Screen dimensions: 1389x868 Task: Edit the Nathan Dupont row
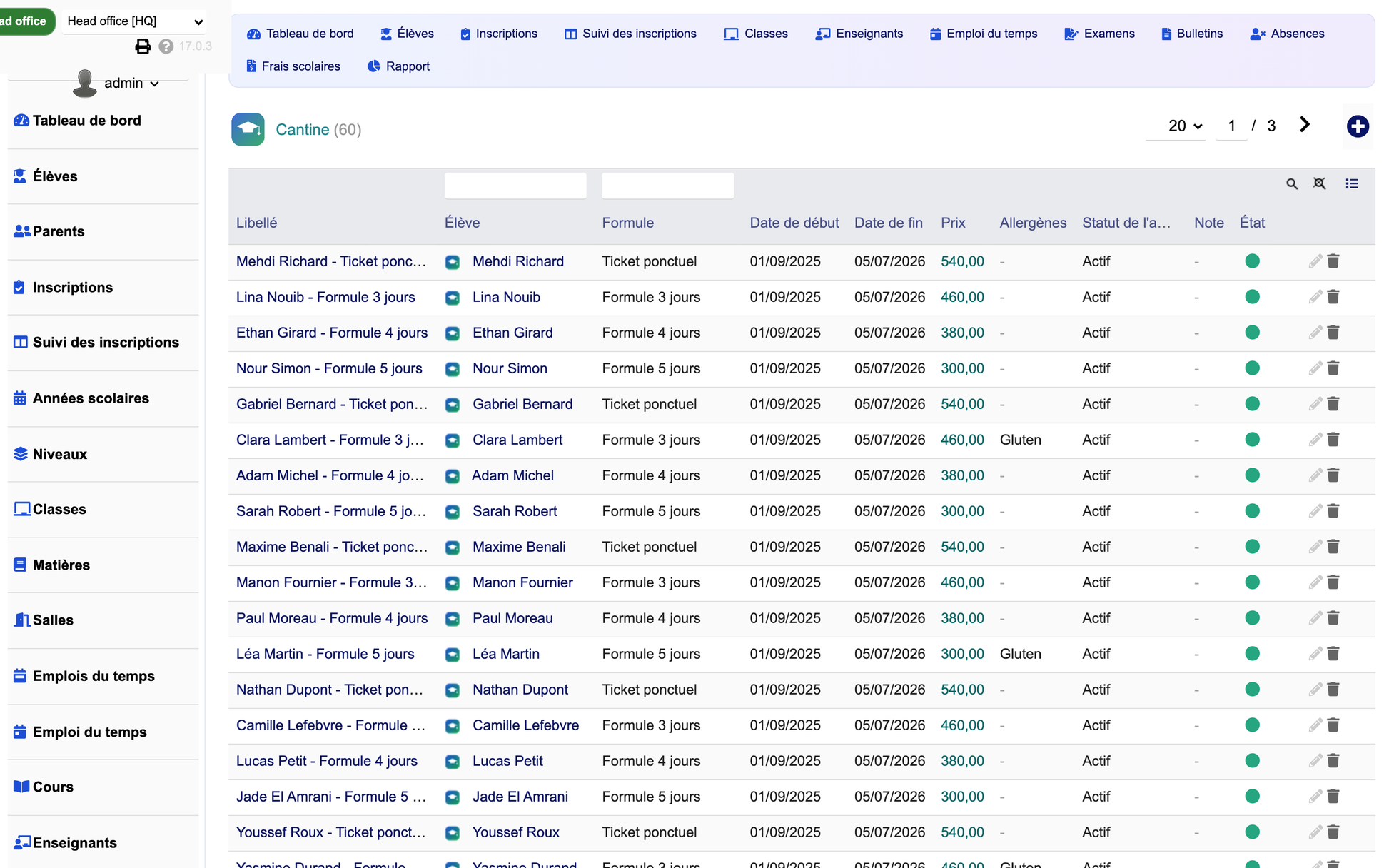point(1315,690)
